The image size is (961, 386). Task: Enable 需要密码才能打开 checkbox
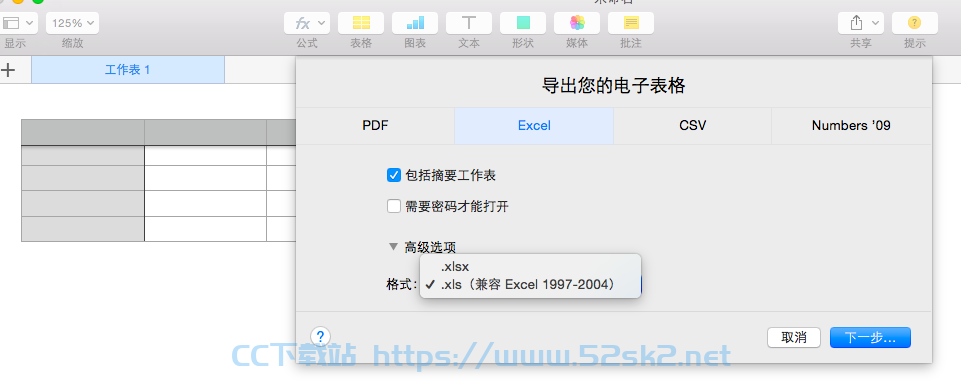(x=393, y=206)
